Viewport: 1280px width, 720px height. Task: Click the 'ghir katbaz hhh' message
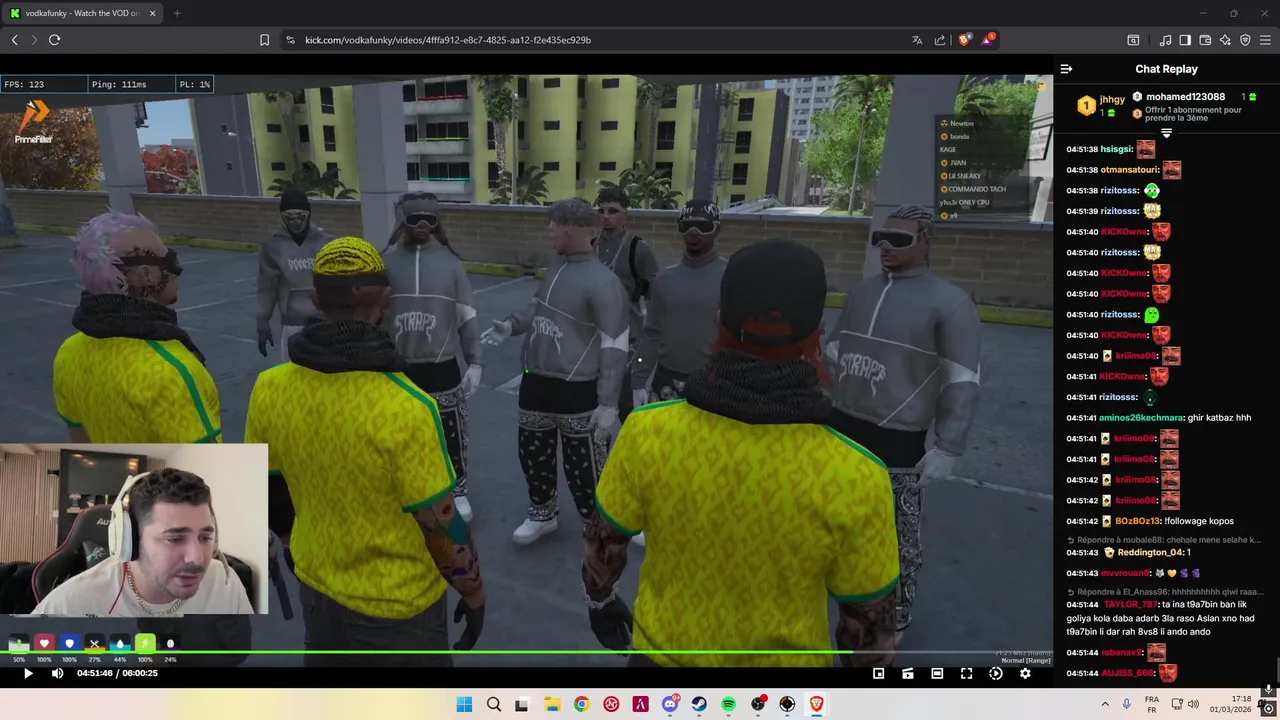pyautogui.click(x=1219, y=418)
